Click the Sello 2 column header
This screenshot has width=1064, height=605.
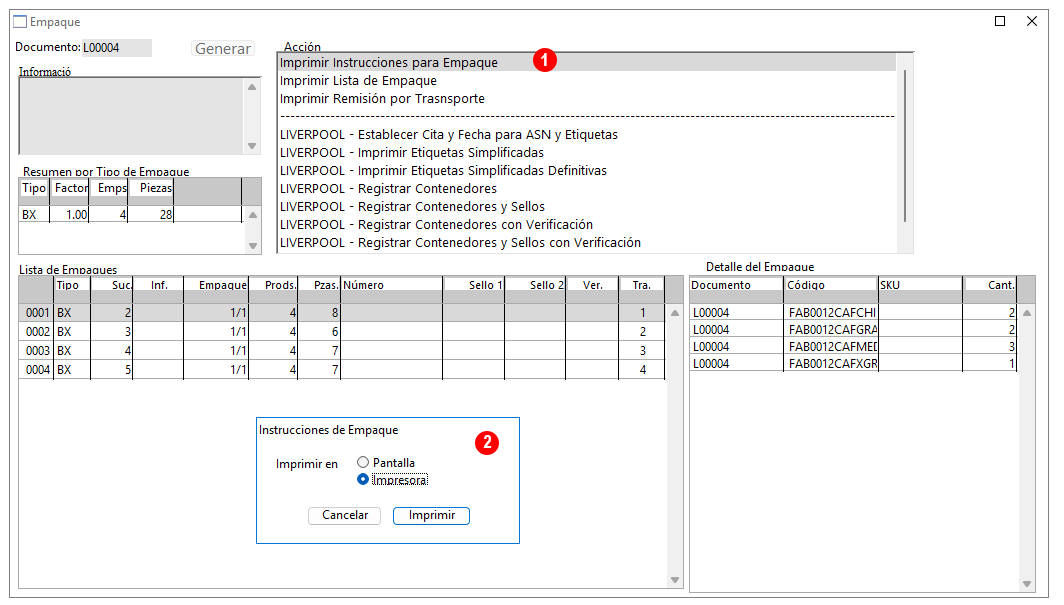tap(535, 285)
